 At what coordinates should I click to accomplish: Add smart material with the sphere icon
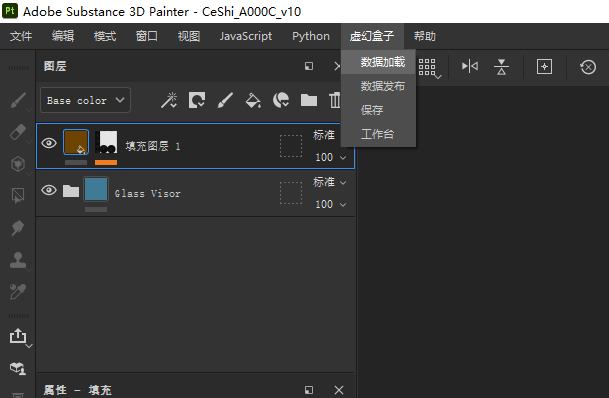(x=281, y=100)
